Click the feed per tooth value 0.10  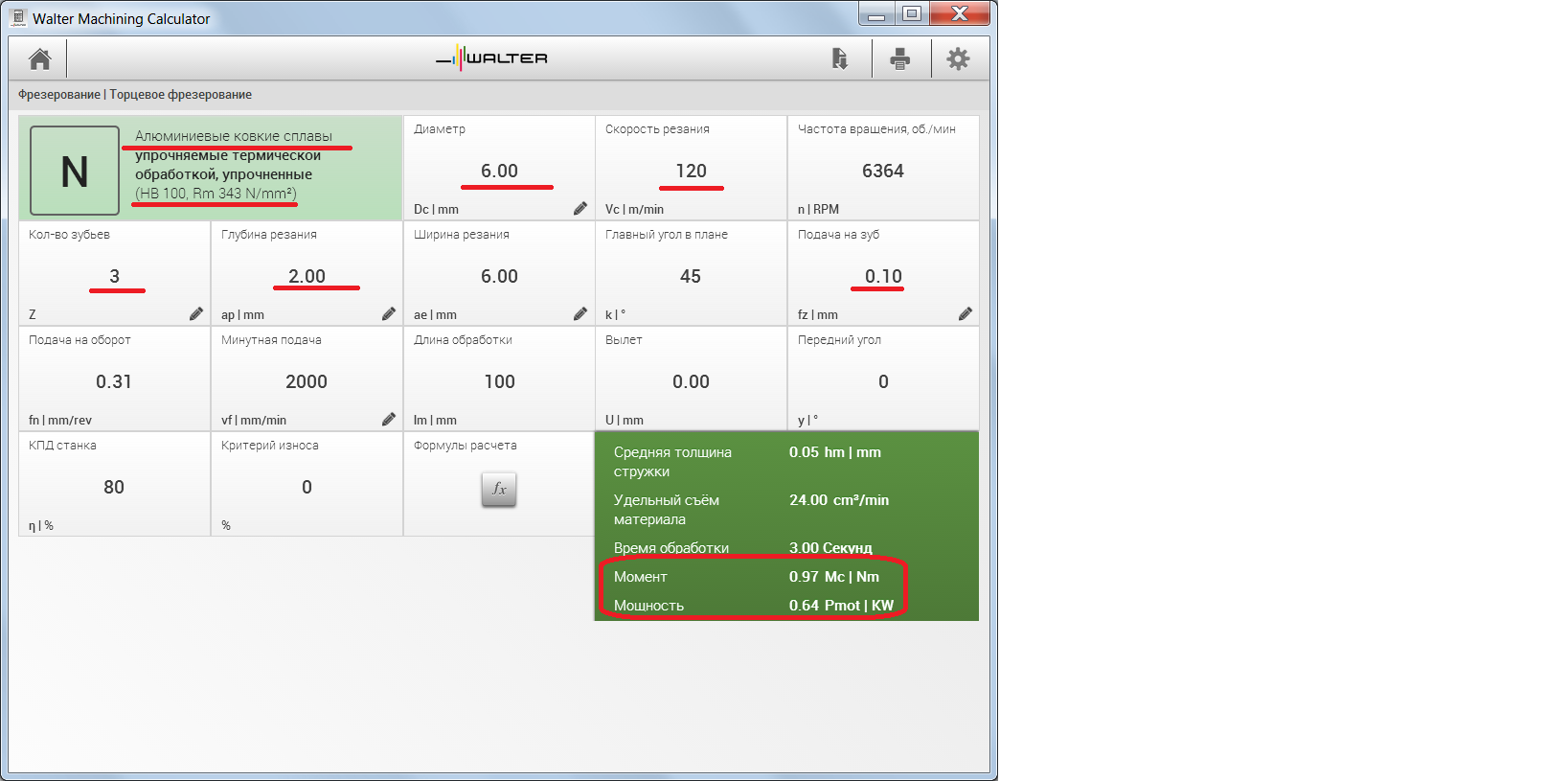pyautogui.click(x=883, y=276)
